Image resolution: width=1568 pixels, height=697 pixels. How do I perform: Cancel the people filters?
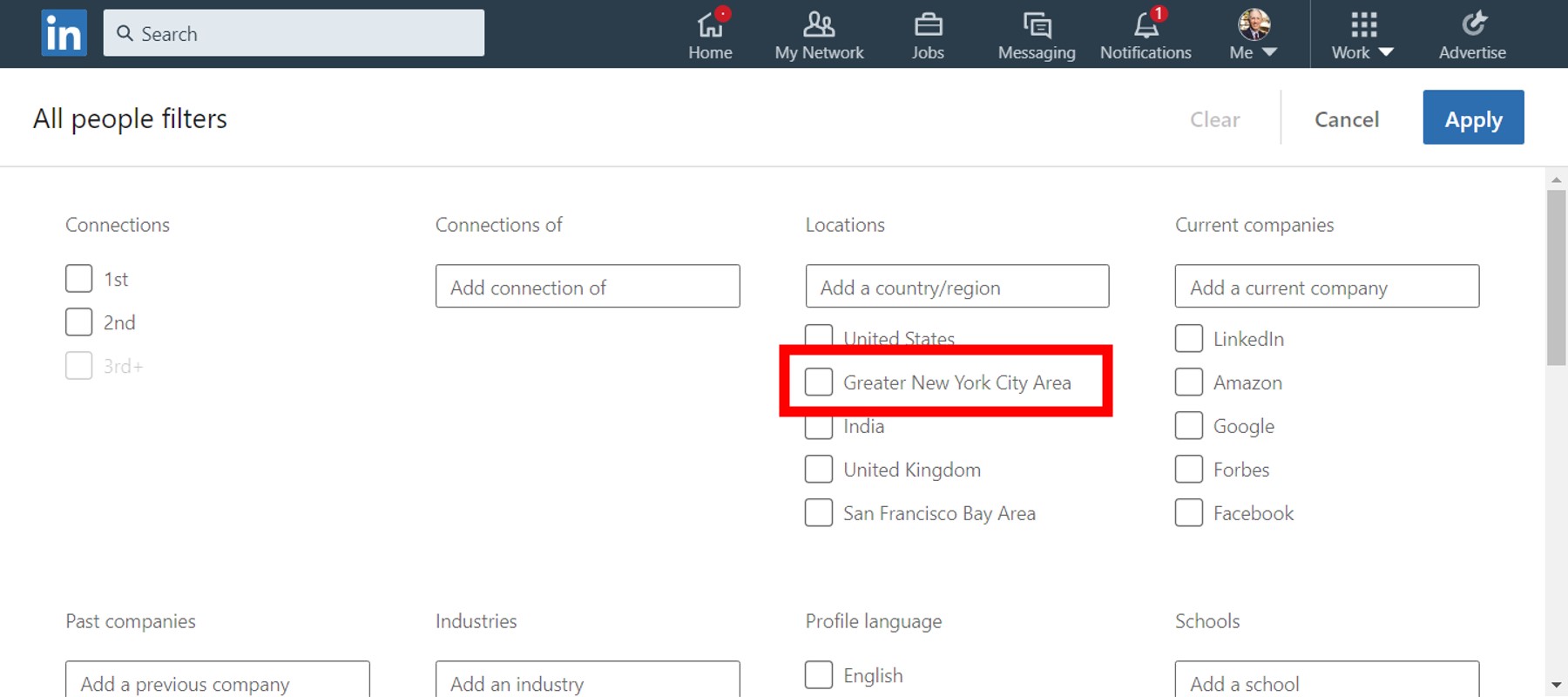tap(1346, 119)
